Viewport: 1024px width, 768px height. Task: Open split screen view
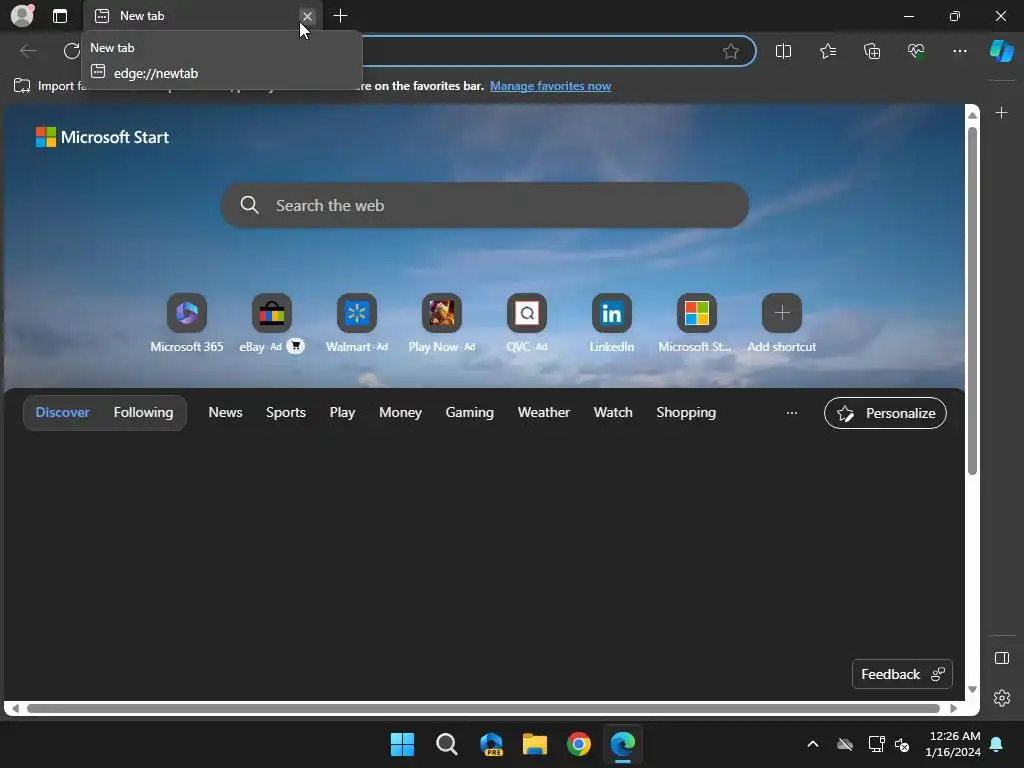pos(783,51)
